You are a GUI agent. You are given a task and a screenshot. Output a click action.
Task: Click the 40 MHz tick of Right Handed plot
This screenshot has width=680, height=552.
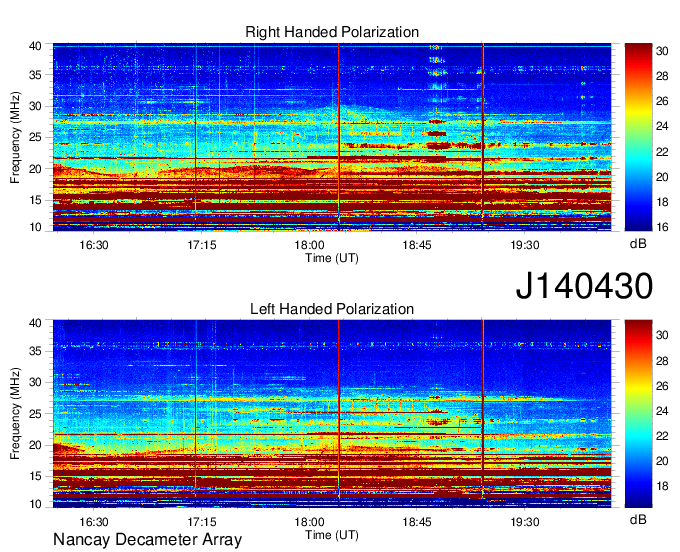coord(35,46)
